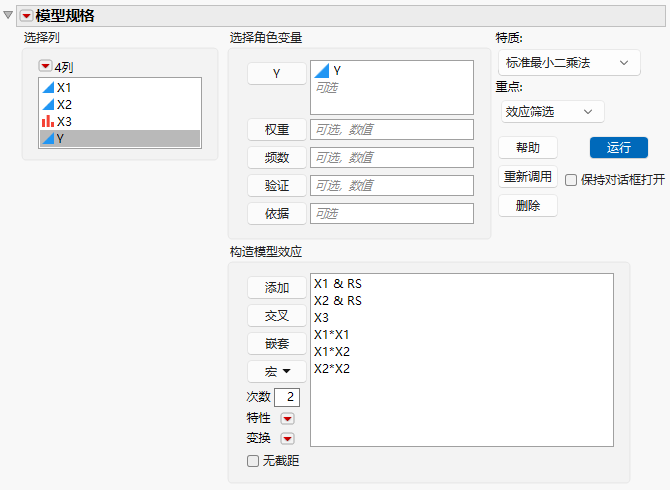Viewport: 670px width, 490px height.
Task: Open the 变换 red triangle menu
Action: tap(288, 438)
